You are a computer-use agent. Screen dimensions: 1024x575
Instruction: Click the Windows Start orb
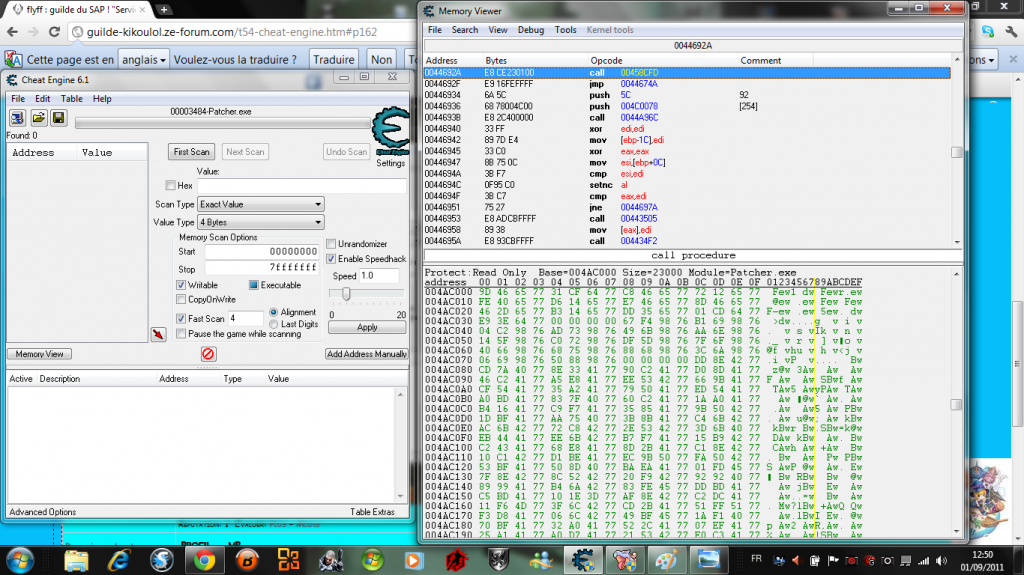coord(20,561)
